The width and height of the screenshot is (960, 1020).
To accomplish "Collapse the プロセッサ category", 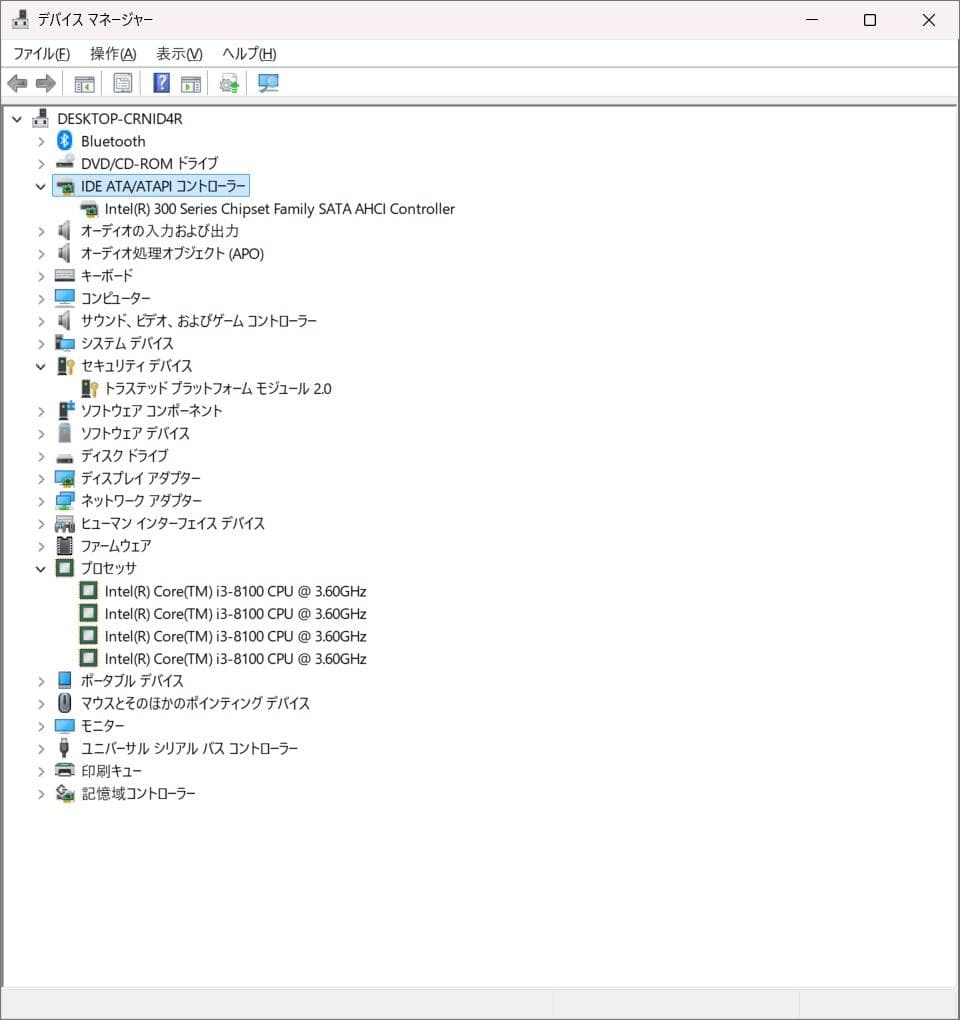I will coord(41,568).
